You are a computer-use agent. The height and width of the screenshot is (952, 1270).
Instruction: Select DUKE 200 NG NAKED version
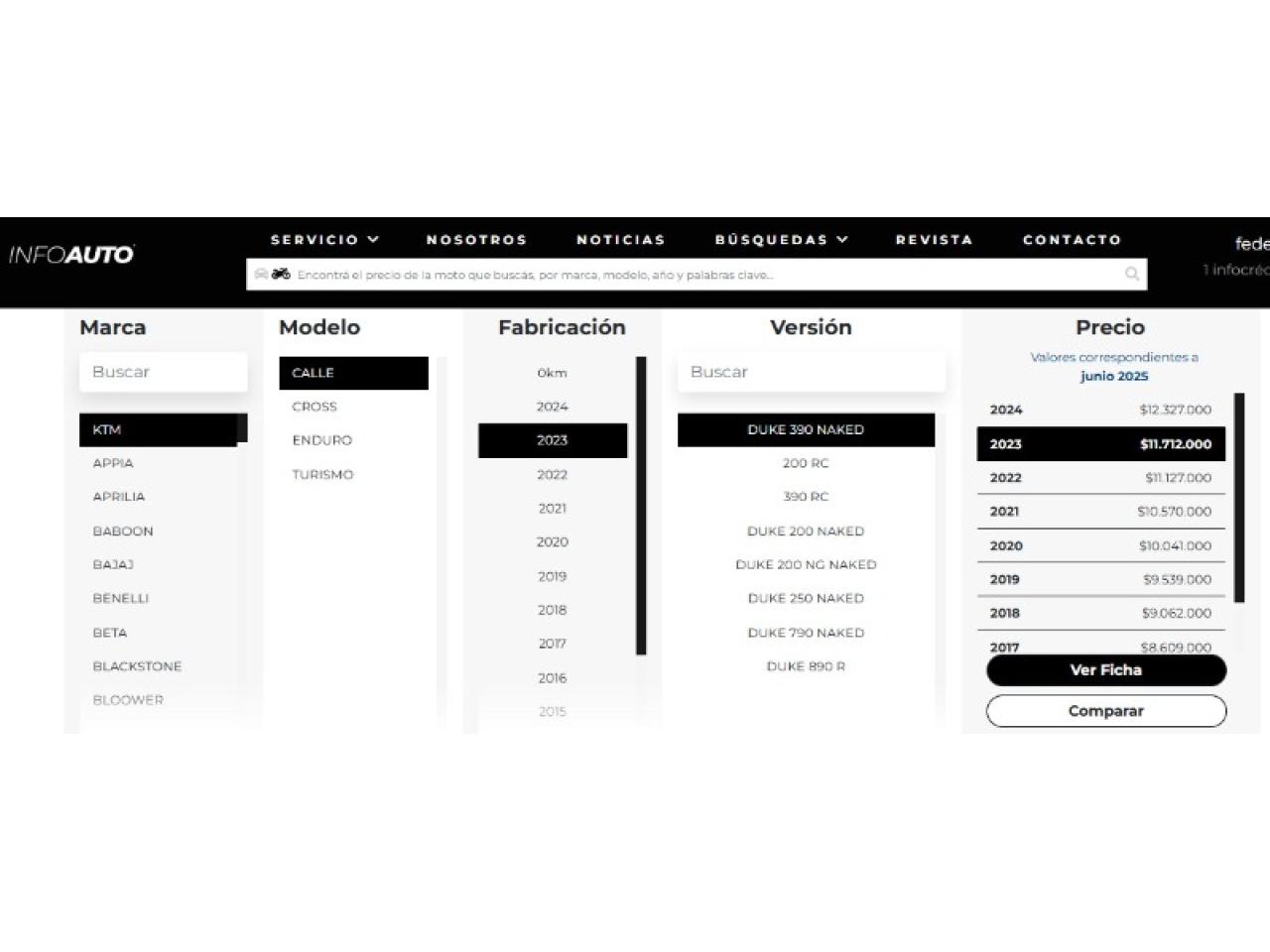click(x=806, y=564)
